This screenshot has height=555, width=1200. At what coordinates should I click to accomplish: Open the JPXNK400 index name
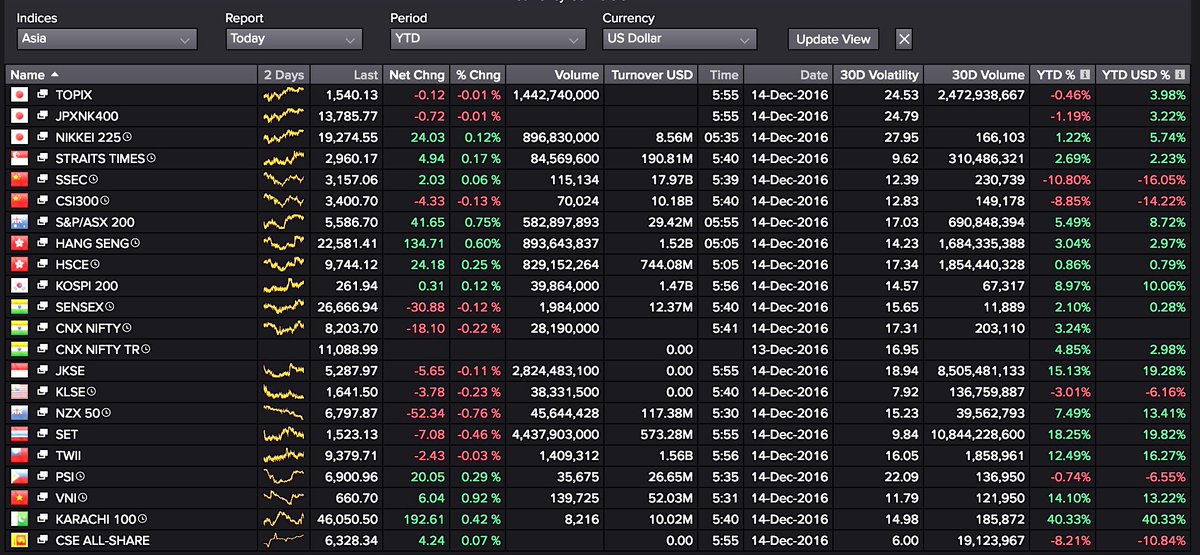[x=87, y=116]
